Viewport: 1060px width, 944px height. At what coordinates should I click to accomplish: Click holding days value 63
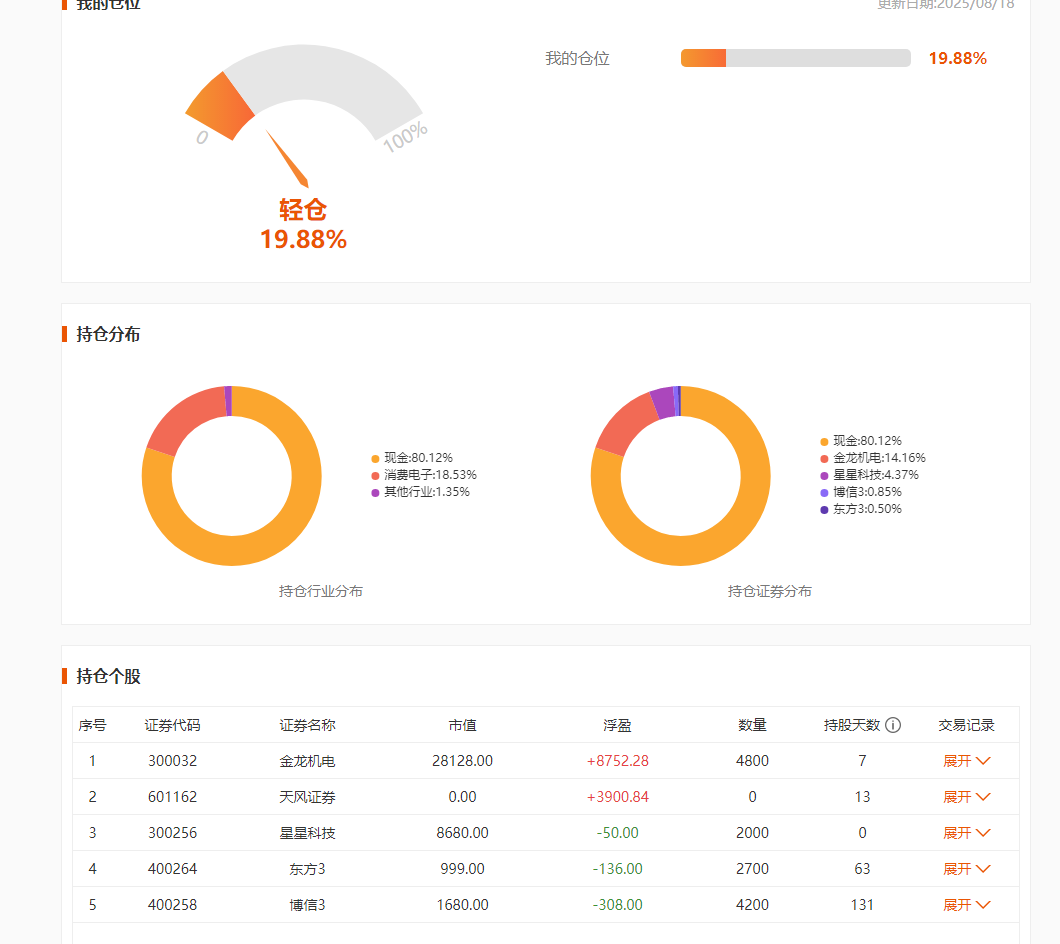[x=862, y=868]
